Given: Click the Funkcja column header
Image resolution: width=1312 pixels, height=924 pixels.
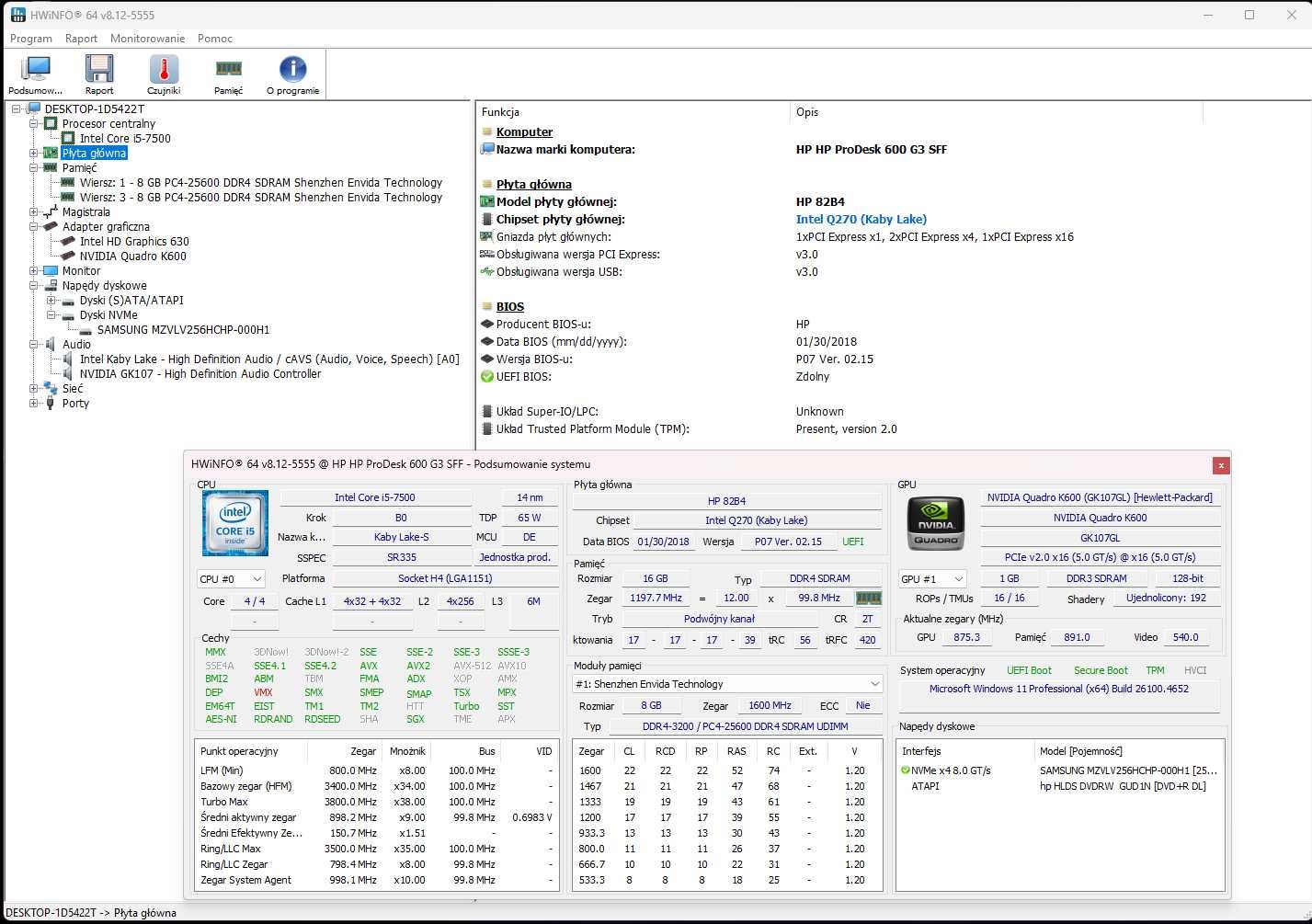Looking at the screenshot, I should click(633, 112).
